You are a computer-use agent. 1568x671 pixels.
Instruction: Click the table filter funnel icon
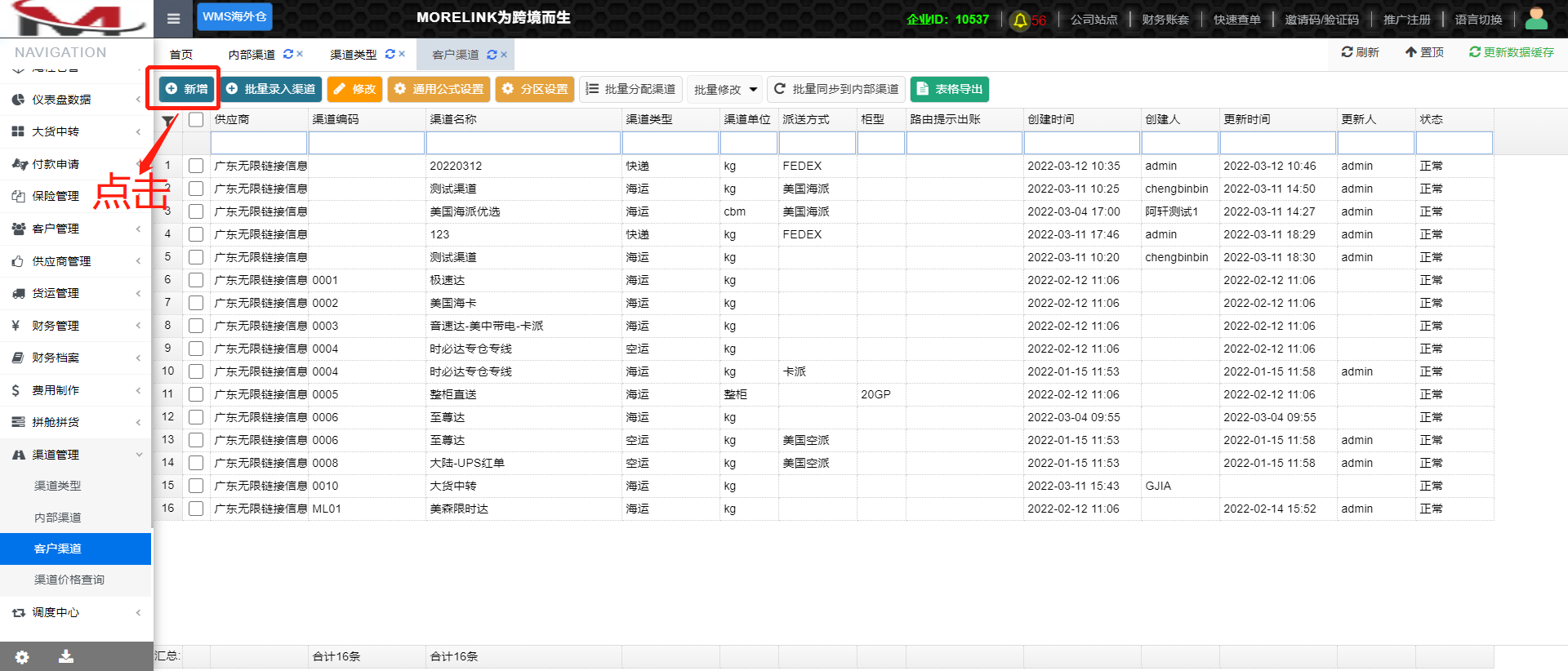(x=168, y=122)
